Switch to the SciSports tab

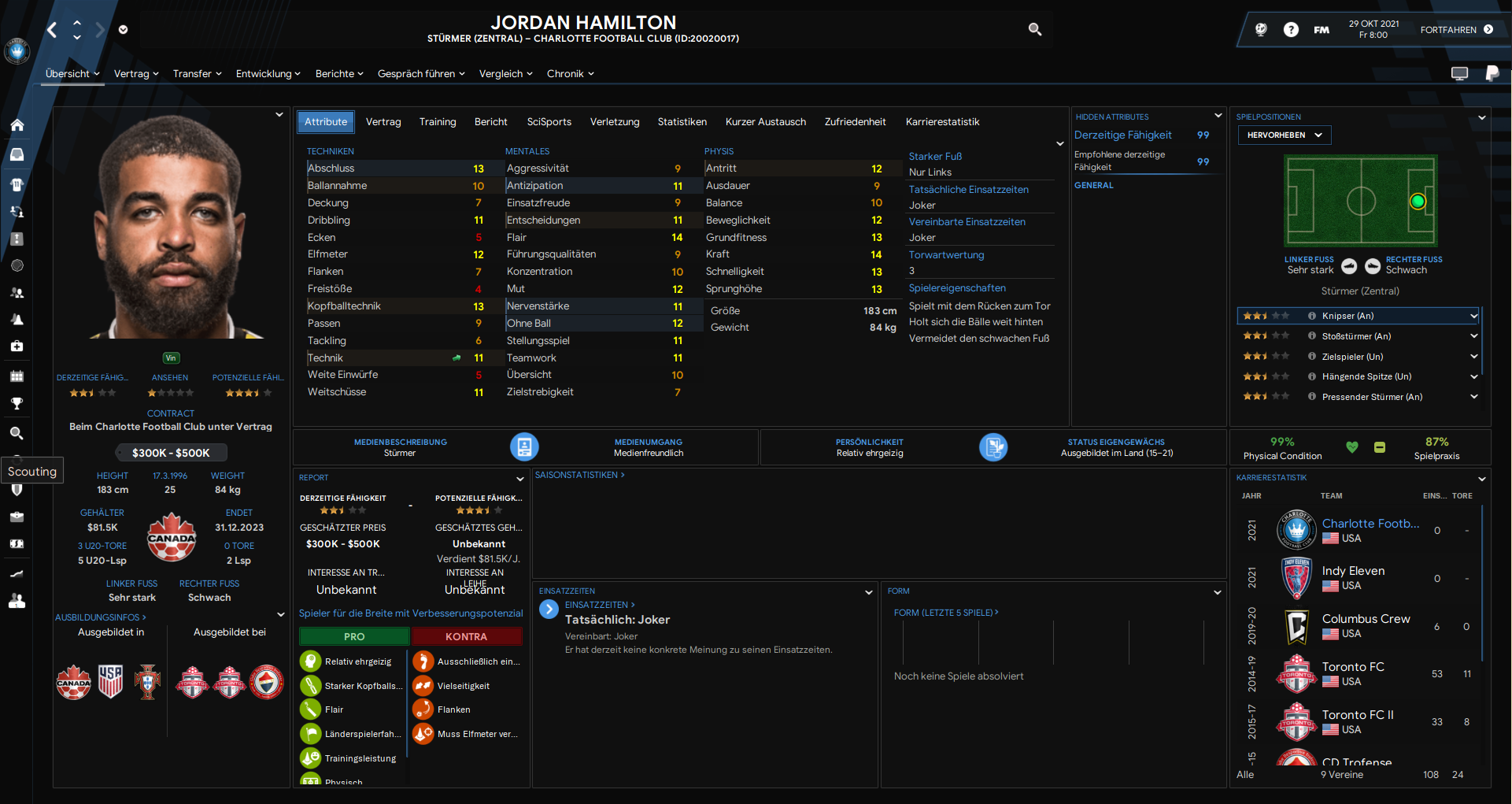pos(549,122)
